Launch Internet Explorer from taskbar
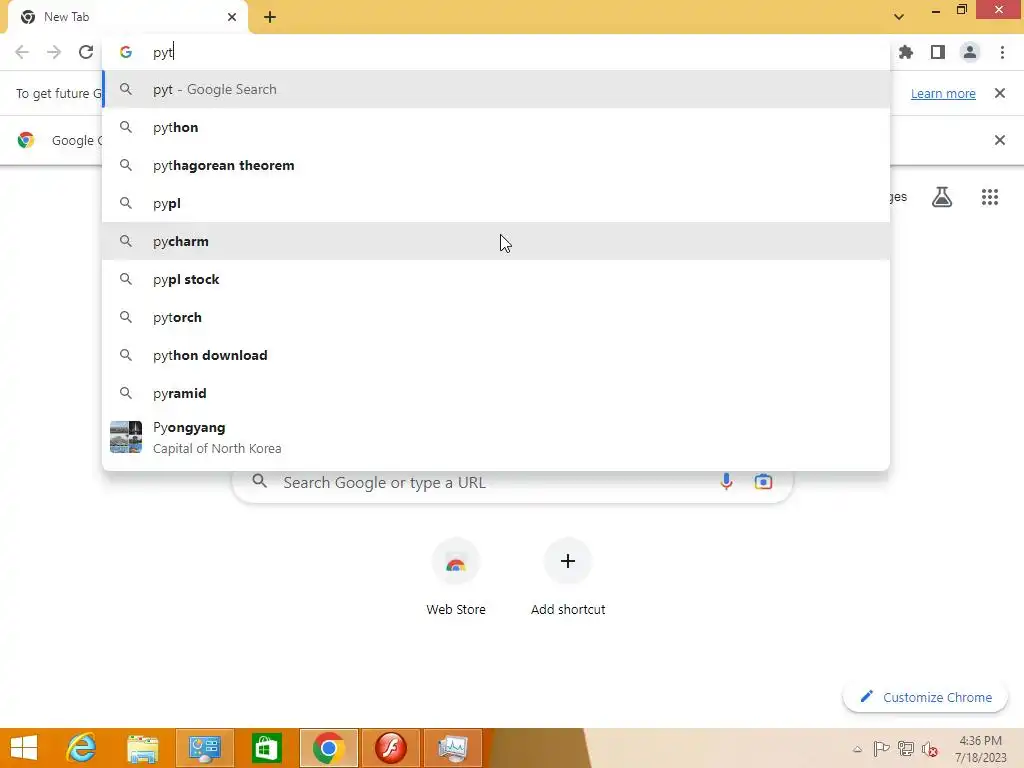This screenshot has height=768, width=1024. [x=81, y=748]
